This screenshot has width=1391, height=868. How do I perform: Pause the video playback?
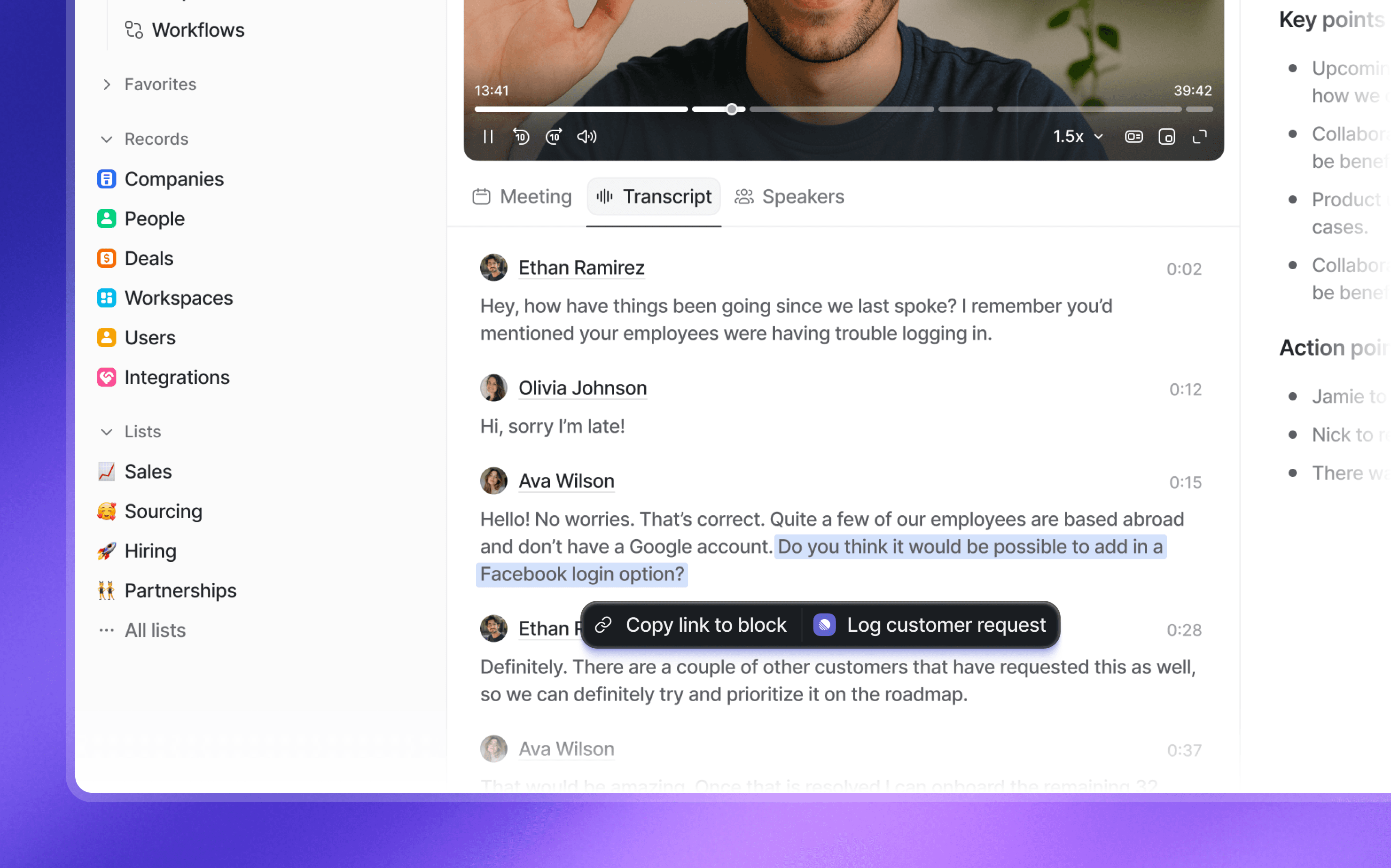point(488,137)
